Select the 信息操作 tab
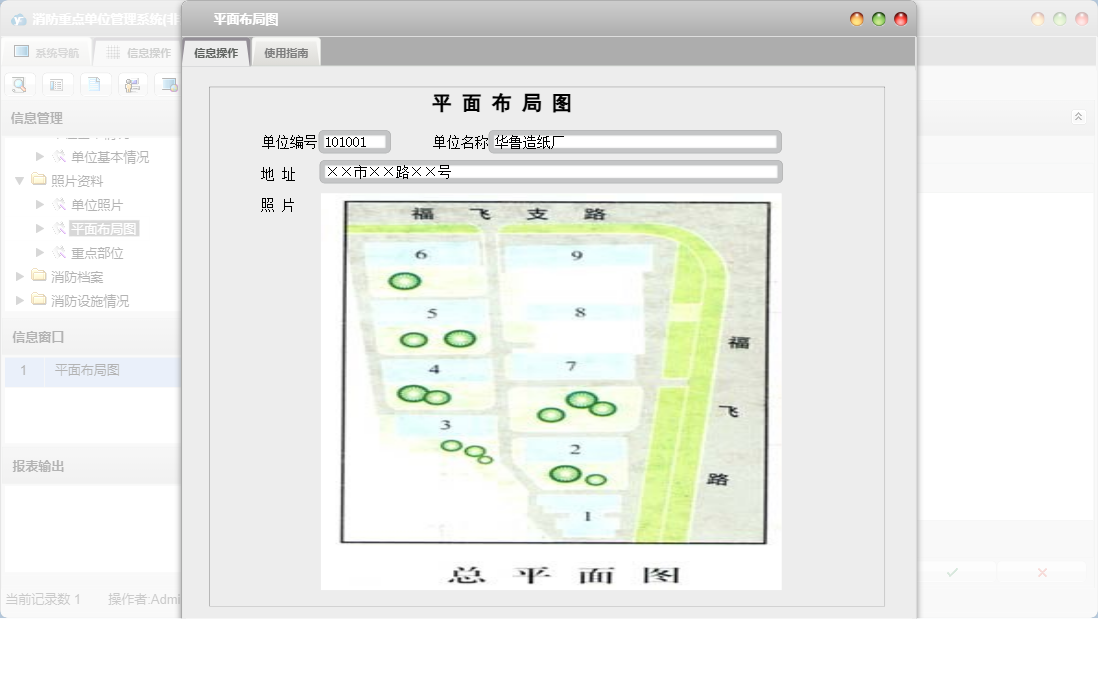Image resolution: width=1098 pixels, height=675 pixels. pos(216,51)
